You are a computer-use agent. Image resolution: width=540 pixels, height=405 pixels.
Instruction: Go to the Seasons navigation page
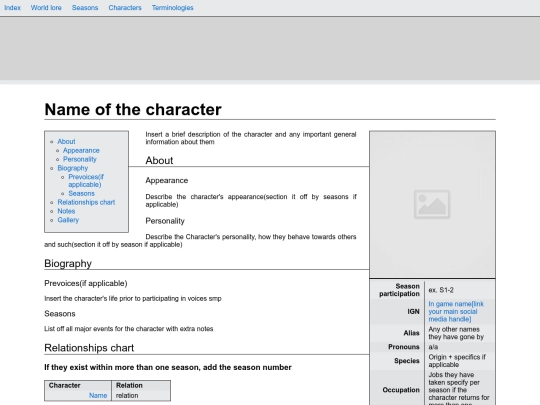(x=85, y=8)
